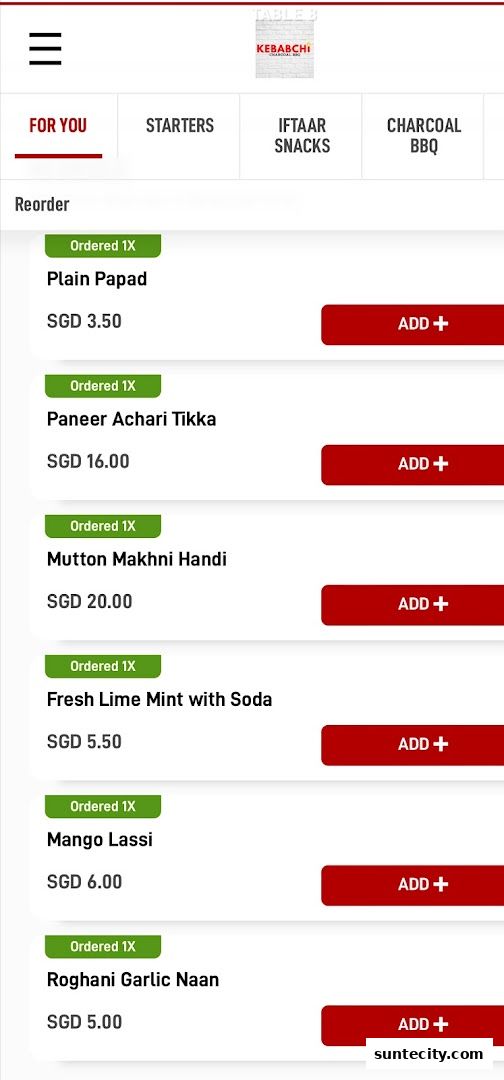504x1080 pixels.
Task: Tap the Kebabchi logo
Action: (x=284, y=48)
